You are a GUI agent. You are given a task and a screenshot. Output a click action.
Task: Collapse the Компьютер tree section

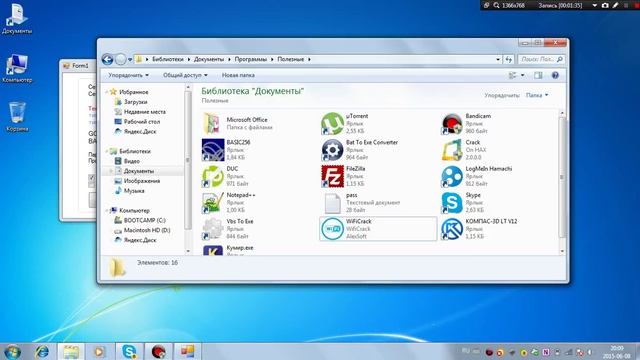click(x=107, y=211)
